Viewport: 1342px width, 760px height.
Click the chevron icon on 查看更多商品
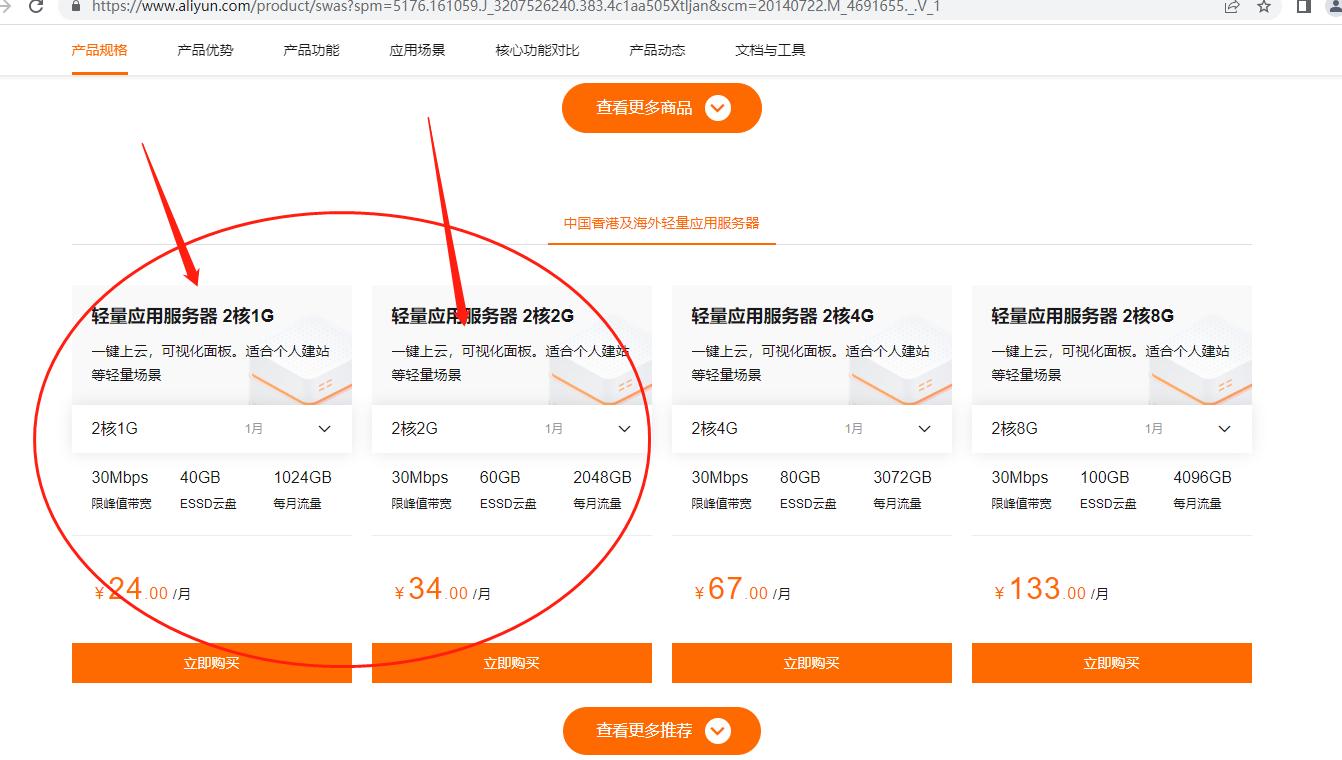pyautogui.click(x=717, y=107)
